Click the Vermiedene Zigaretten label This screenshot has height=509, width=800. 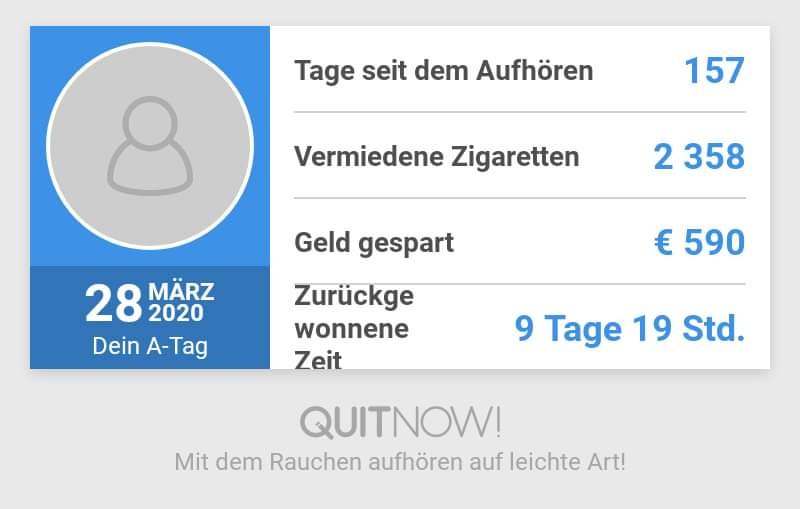(x=437, y=157)
